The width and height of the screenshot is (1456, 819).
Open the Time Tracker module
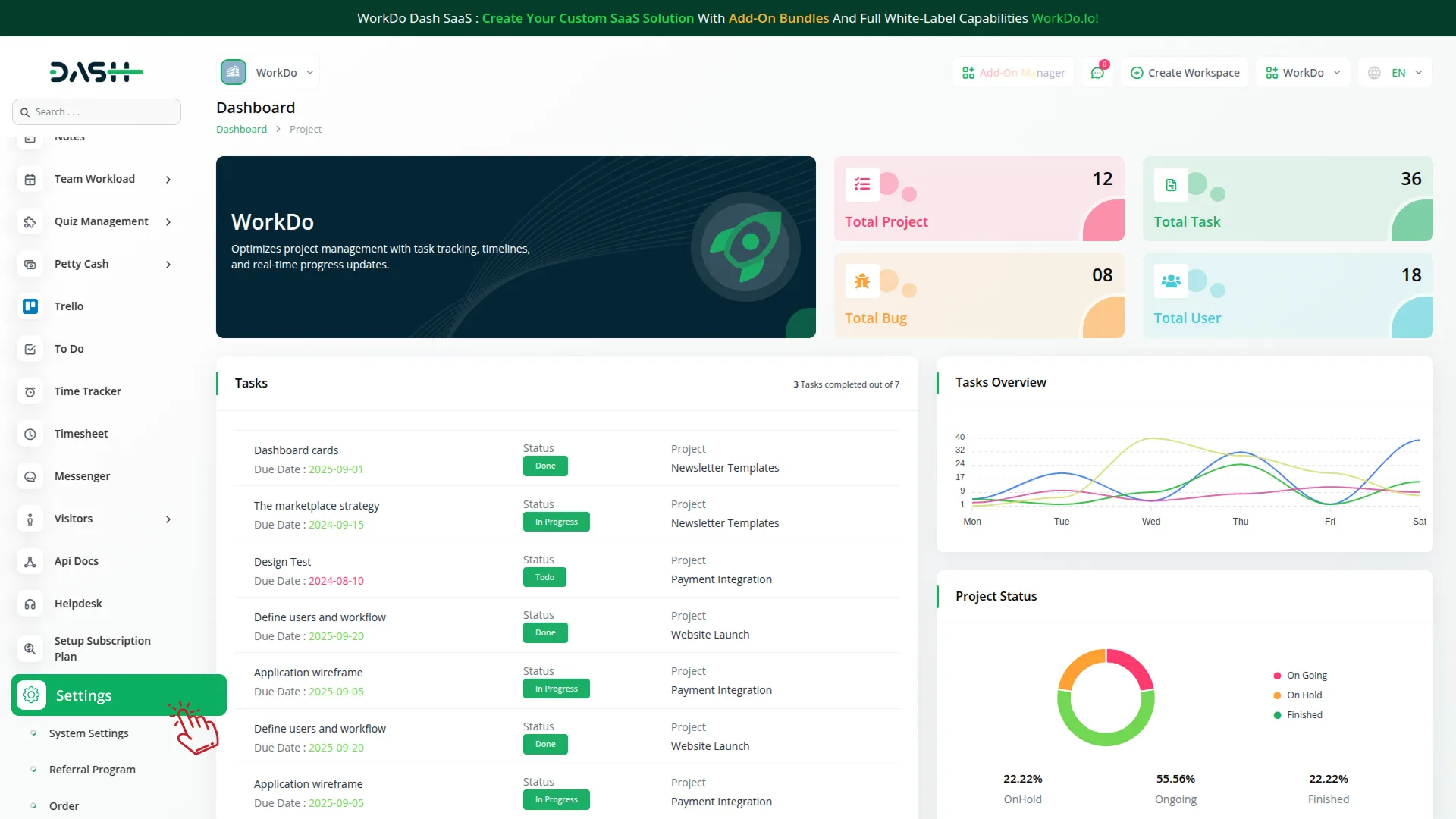pyautogui.click(x=30, y=391)
